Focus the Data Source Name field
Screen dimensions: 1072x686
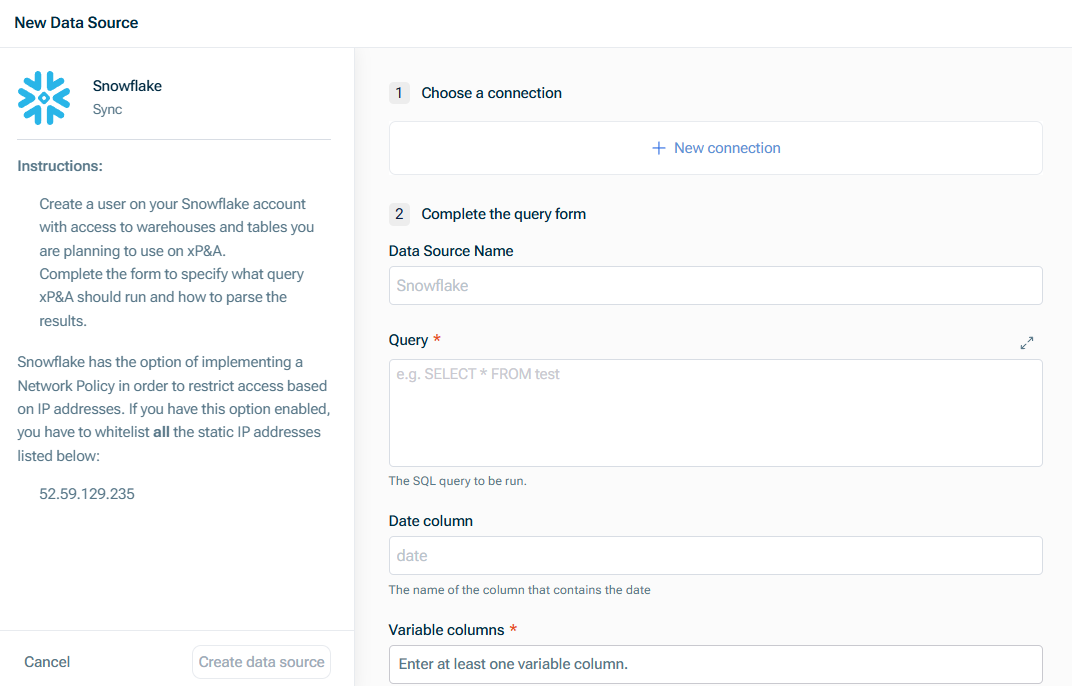[x=715, y=286]
